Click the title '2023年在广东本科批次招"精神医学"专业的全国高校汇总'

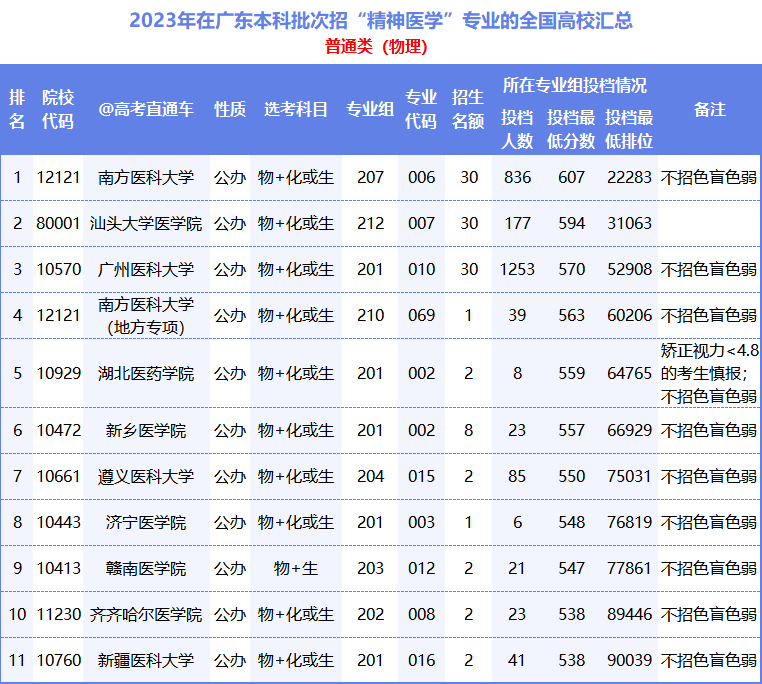381,21
